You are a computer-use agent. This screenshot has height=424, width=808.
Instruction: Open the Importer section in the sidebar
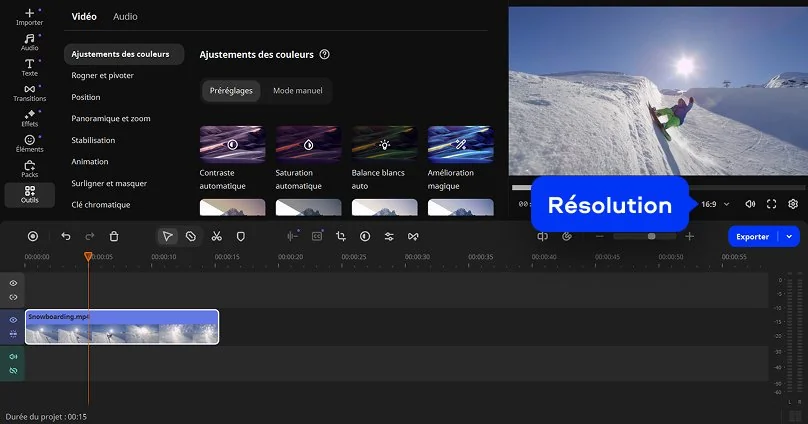pyautogui.click(x=29, y=17)
